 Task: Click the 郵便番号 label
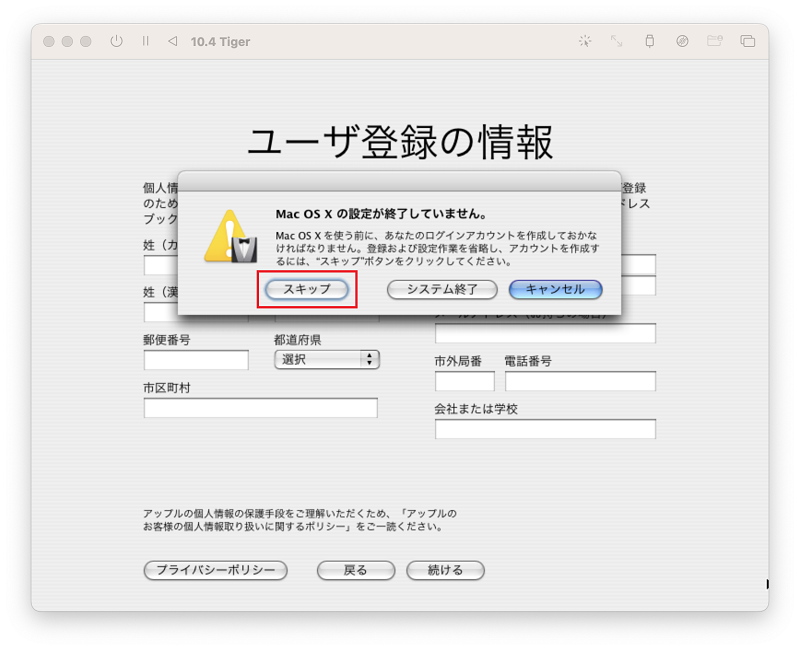click(x=167, y=340)
